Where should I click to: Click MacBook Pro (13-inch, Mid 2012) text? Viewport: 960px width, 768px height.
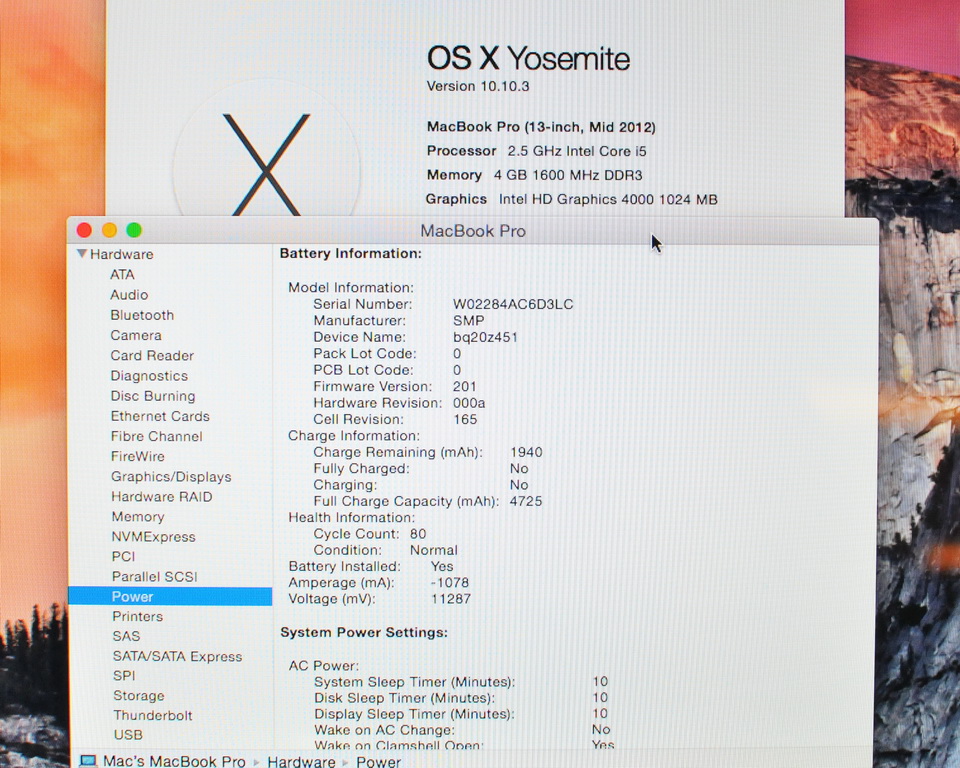click(541, 127)
